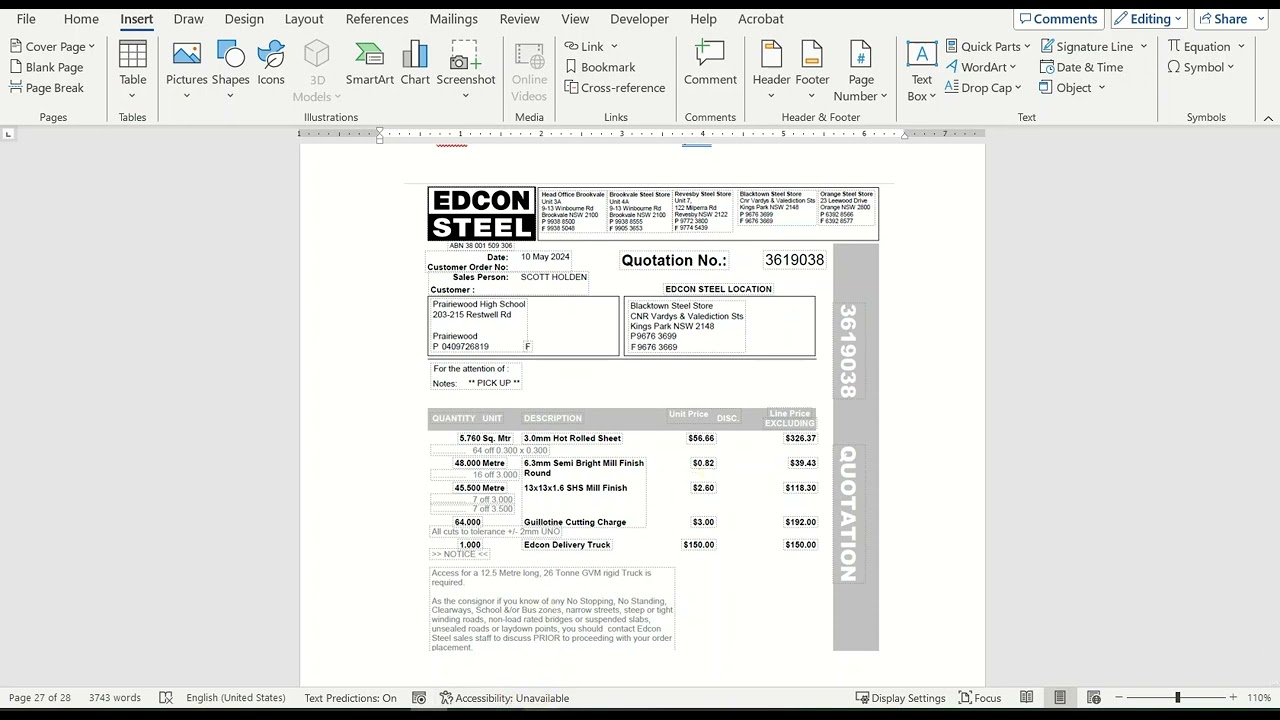Open Focus mode in status bar
The width and height of the screenshot is (1280, 720).
click(x=980, y=698)
